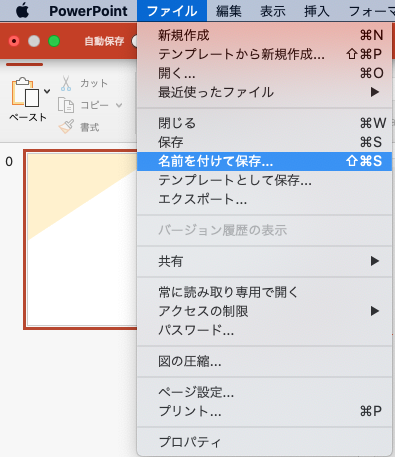
Task: Choose エクスポート... menu entry
Action: 264,199
